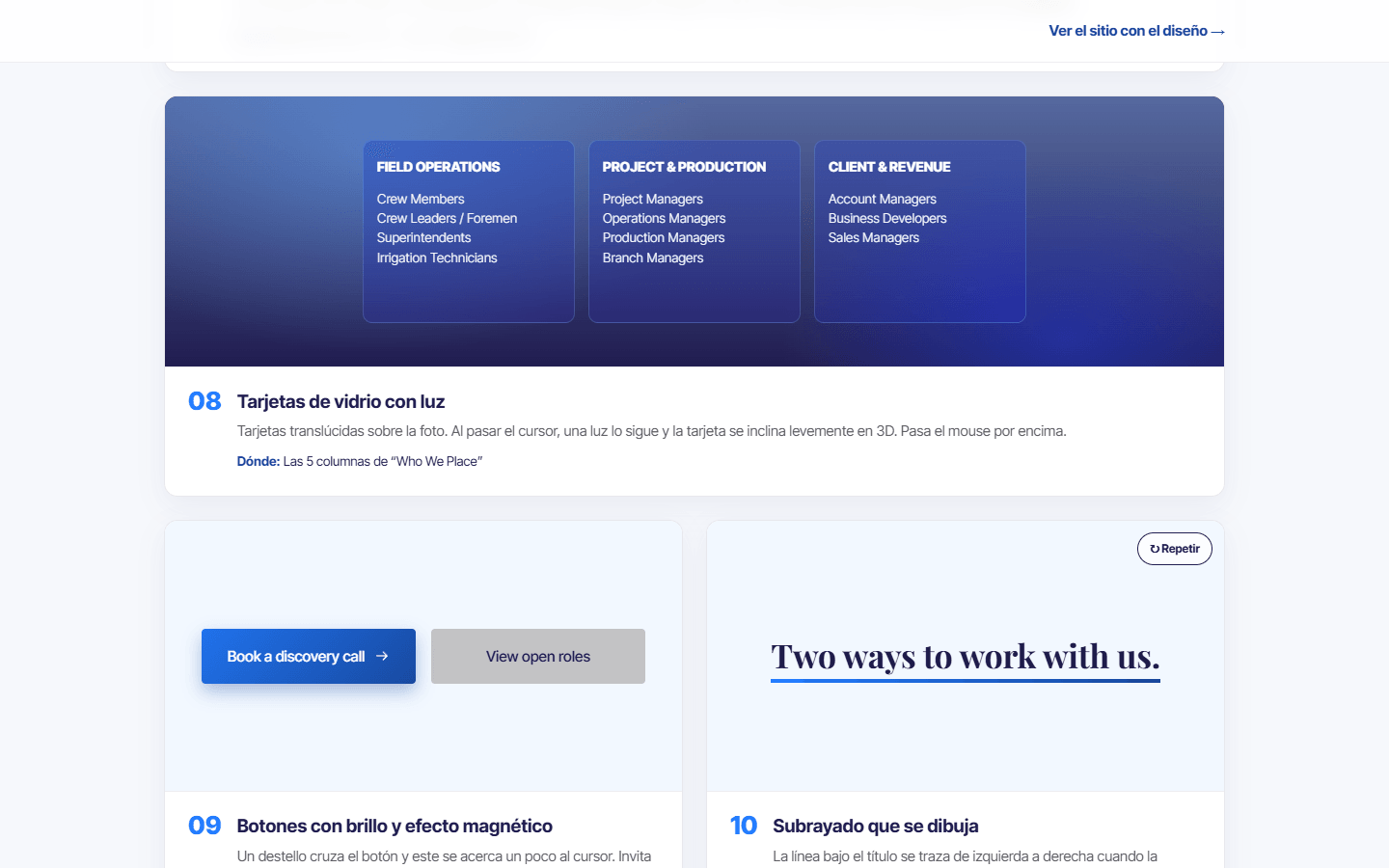Click 'Operations Managers' list entry
Image resolution: width=1389 pixels, height=868 pixels.
664,218
